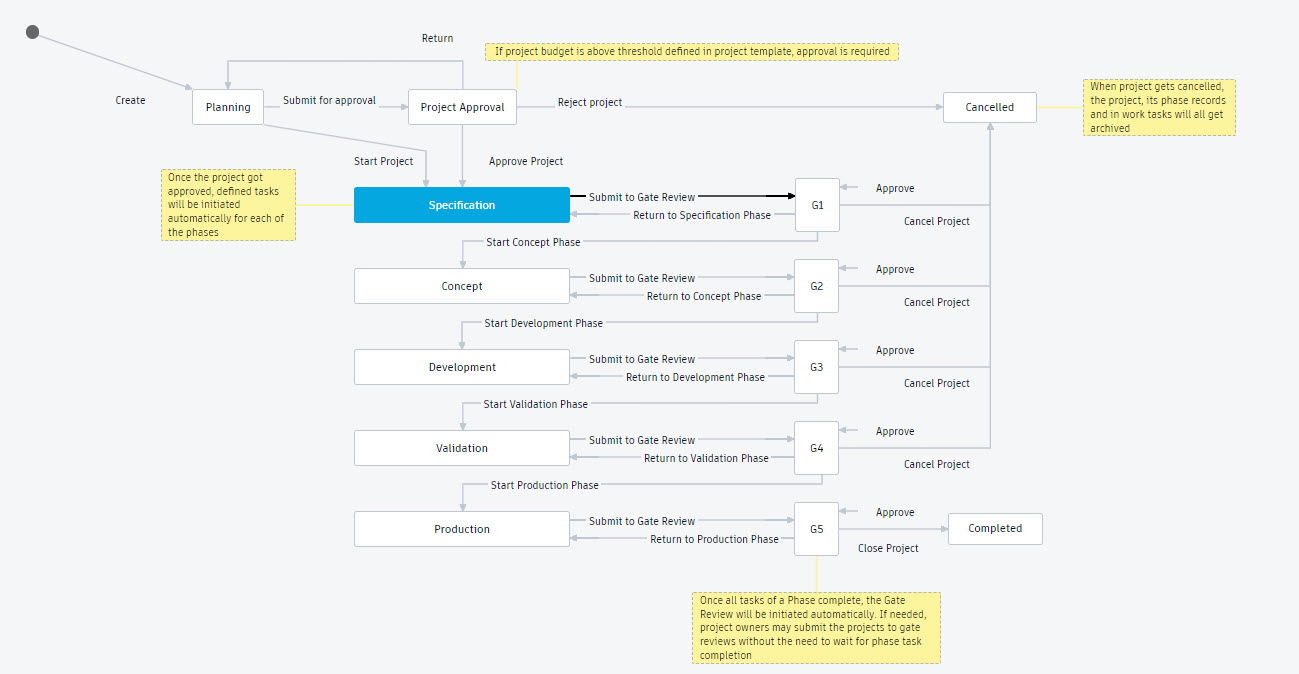Click the G1 gate review node
The height and width of the screenshot is (674, 1299).
[x=817, y=205]
